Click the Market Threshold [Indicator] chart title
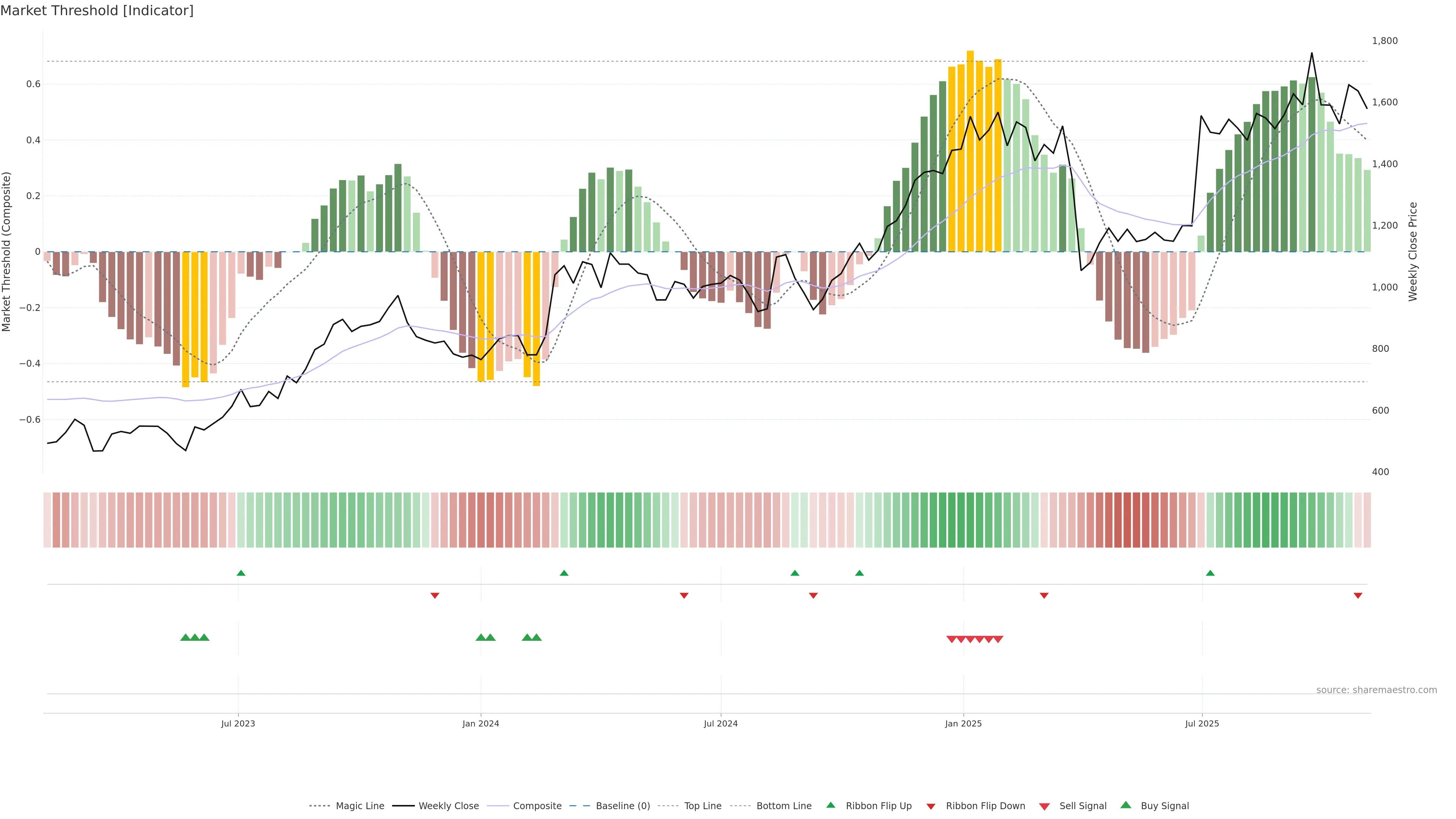1456x819 pixels. (x=97, y=11)
